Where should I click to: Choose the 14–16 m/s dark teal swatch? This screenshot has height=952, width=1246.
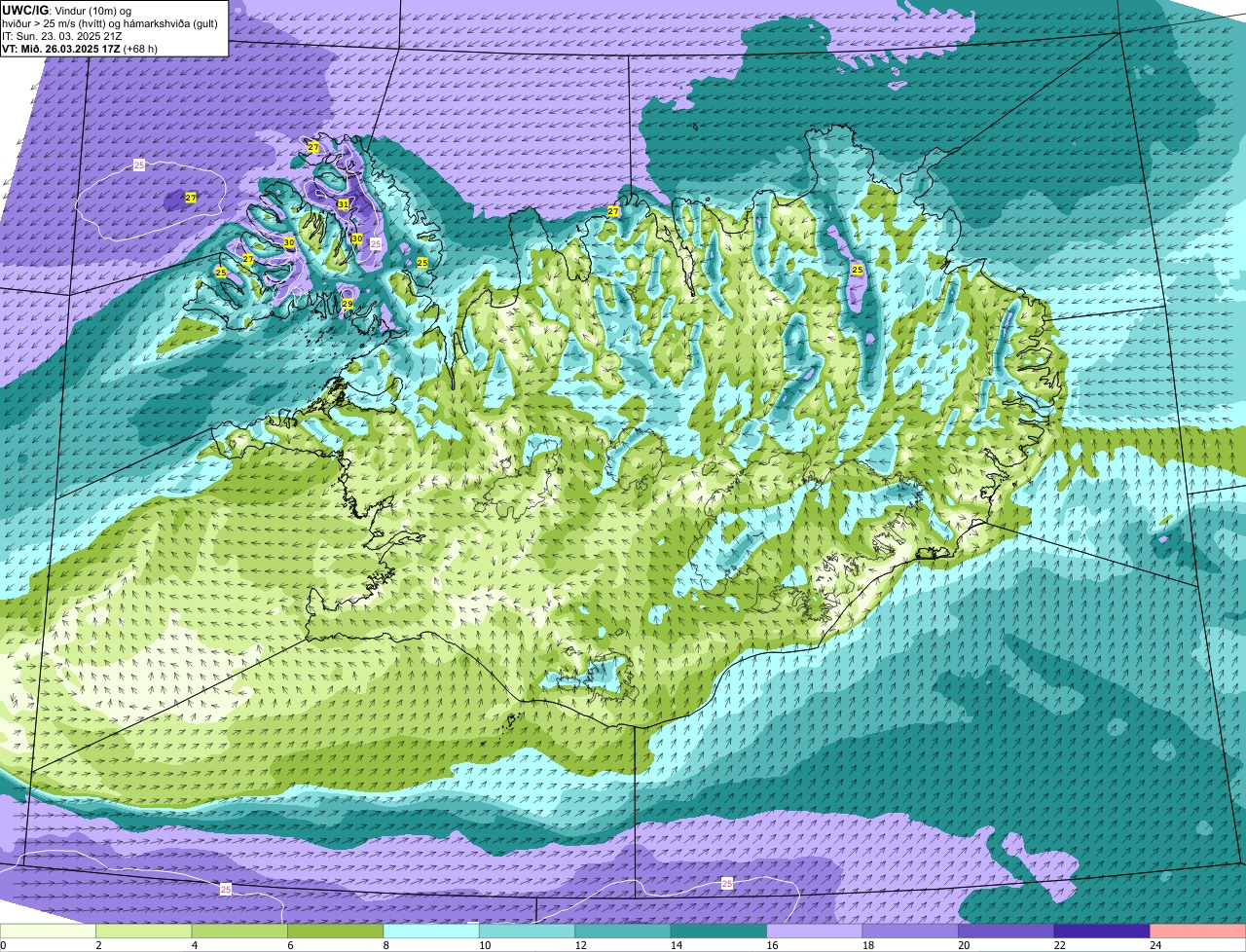pos(718,931)
